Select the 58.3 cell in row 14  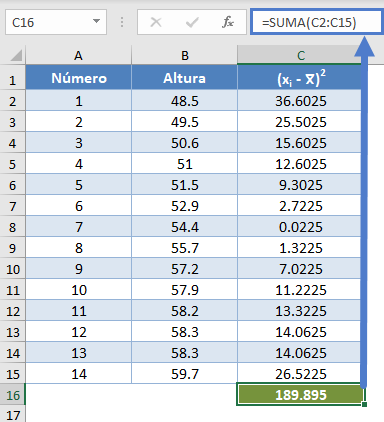[185, 353]
